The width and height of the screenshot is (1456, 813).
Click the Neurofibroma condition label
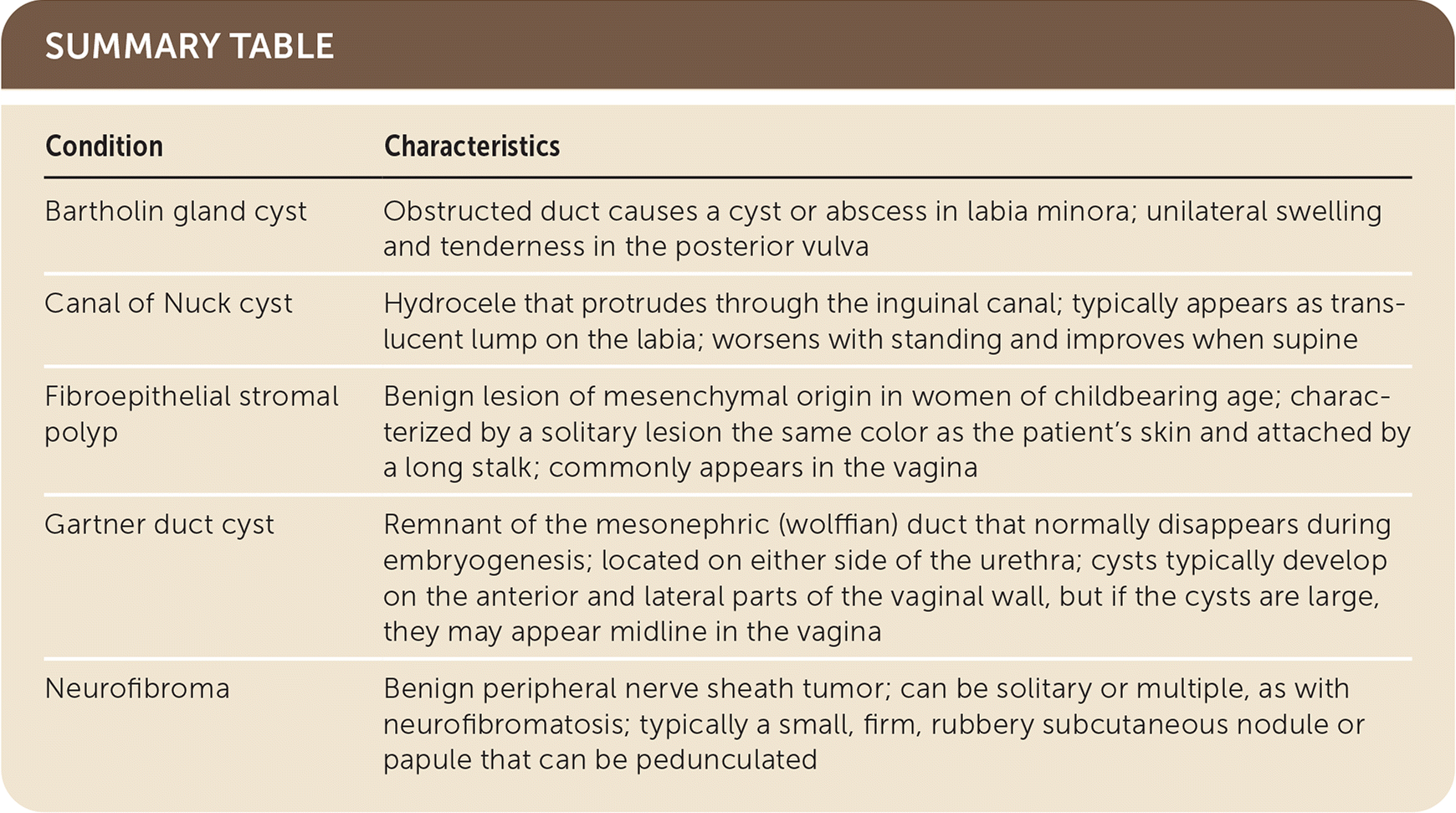point(137,689)
